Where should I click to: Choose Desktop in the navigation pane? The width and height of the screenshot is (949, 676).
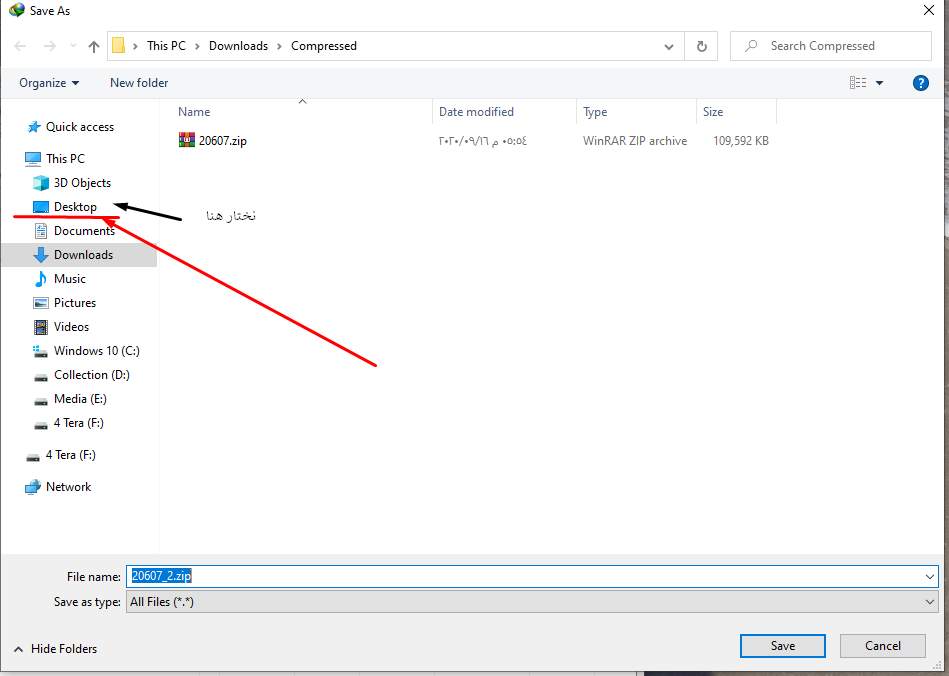tap(75, 207)
